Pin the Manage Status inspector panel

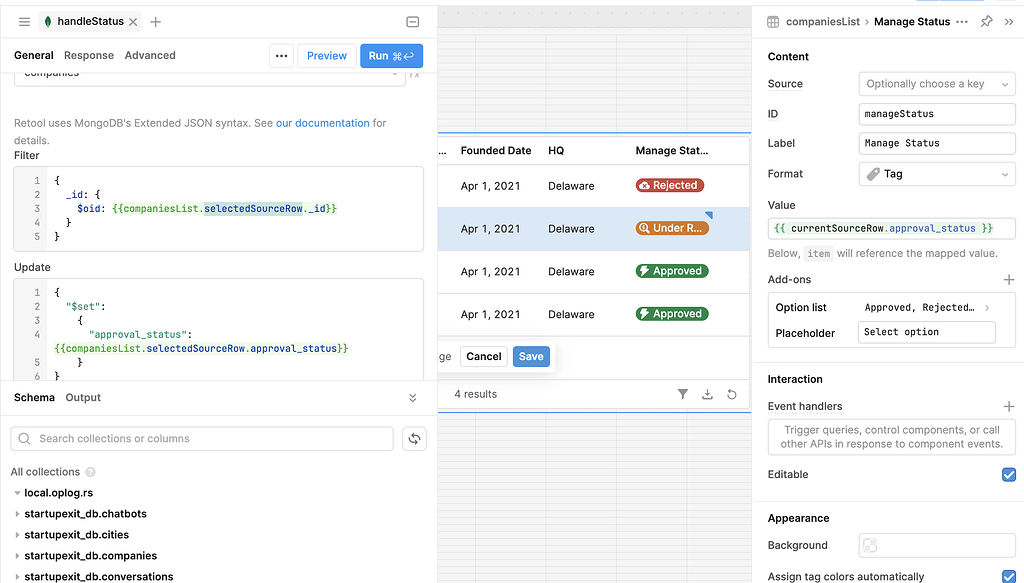985,21
